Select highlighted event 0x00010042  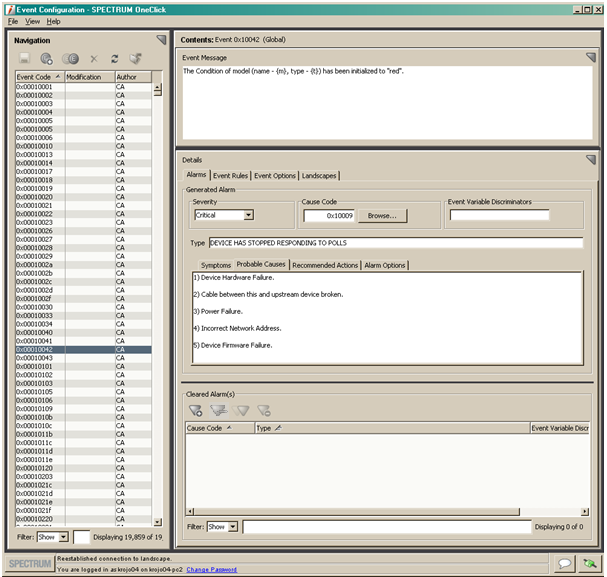(83, 349)
